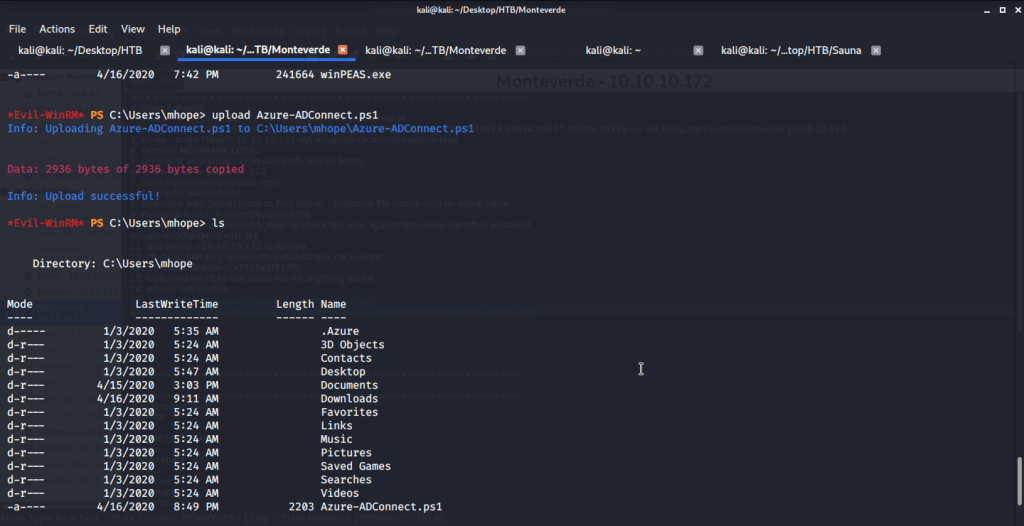Switch to the kali@kali: ~ tab
1024x526 pixels.
pos(613,50)
